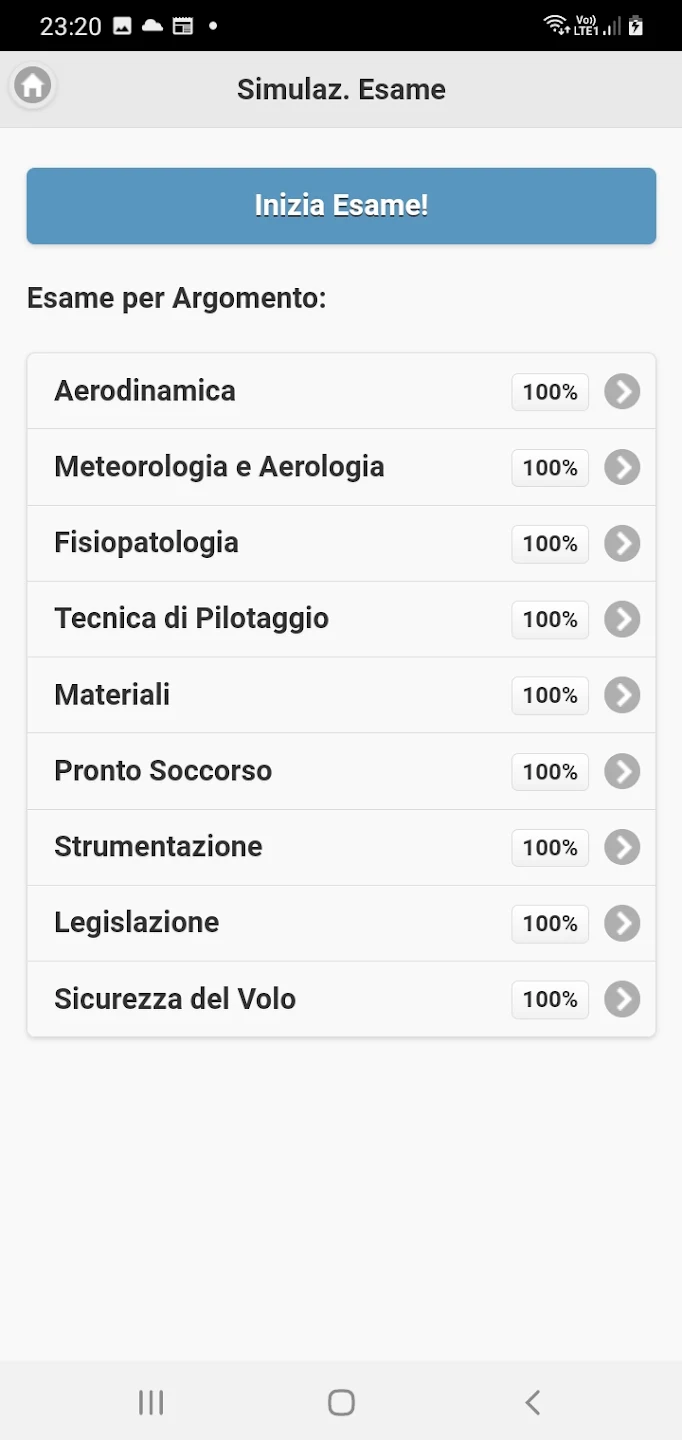Open the Aerodinamica topic row
Screen dimensions: 682x1440
(145, 391)
